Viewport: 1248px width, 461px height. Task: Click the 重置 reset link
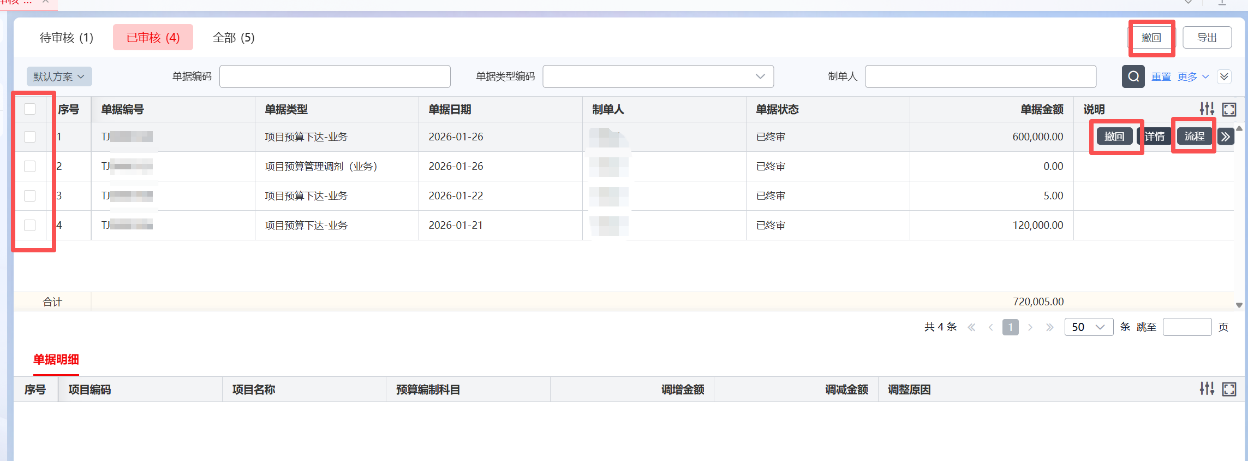click(1161, 77)
